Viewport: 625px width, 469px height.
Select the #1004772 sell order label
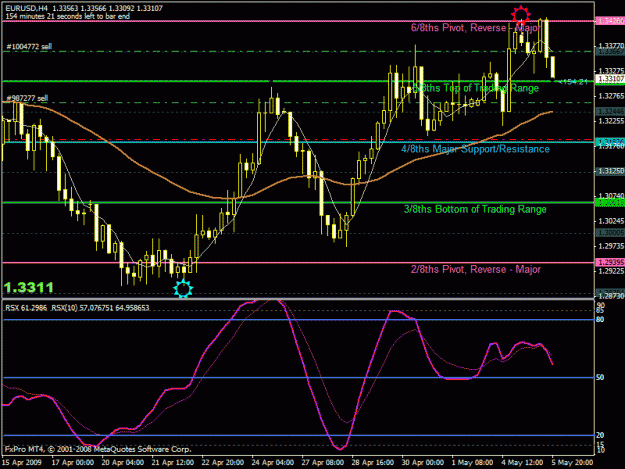[29, 47]
